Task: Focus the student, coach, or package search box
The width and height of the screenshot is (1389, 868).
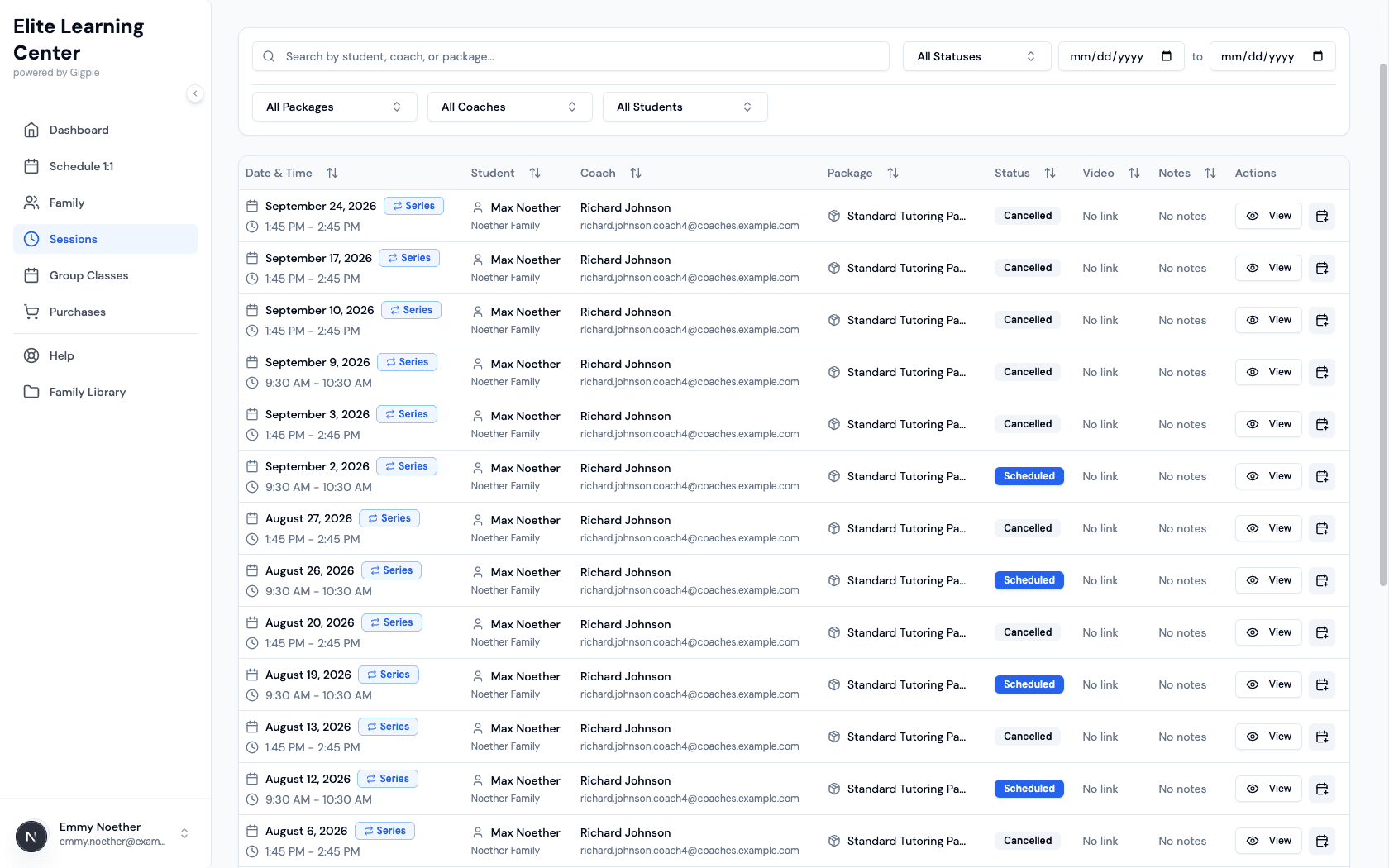Action: [x=570, y=56]
